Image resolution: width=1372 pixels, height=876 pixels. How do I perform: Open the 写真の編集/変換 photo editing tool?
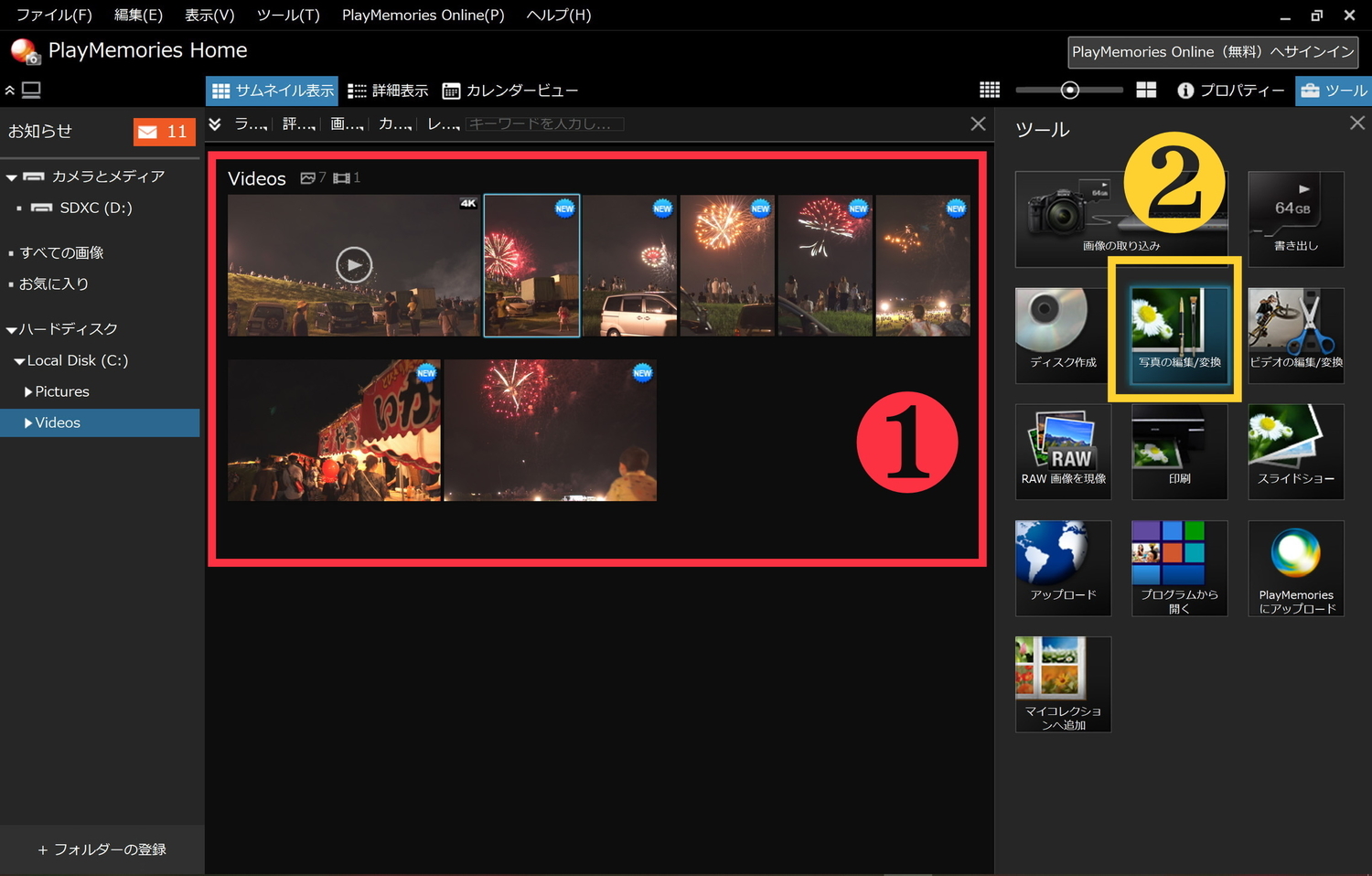click(1179, 336)
